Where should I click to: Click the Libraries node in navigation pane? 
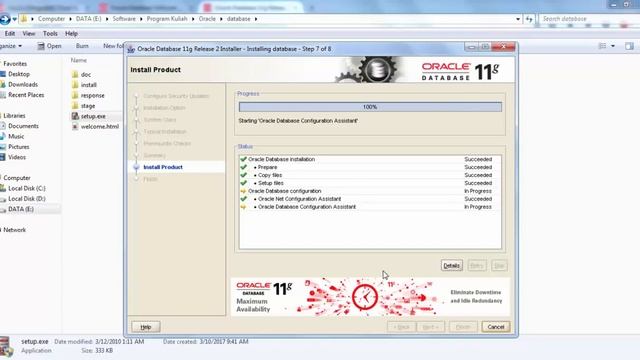click(14, 116)
